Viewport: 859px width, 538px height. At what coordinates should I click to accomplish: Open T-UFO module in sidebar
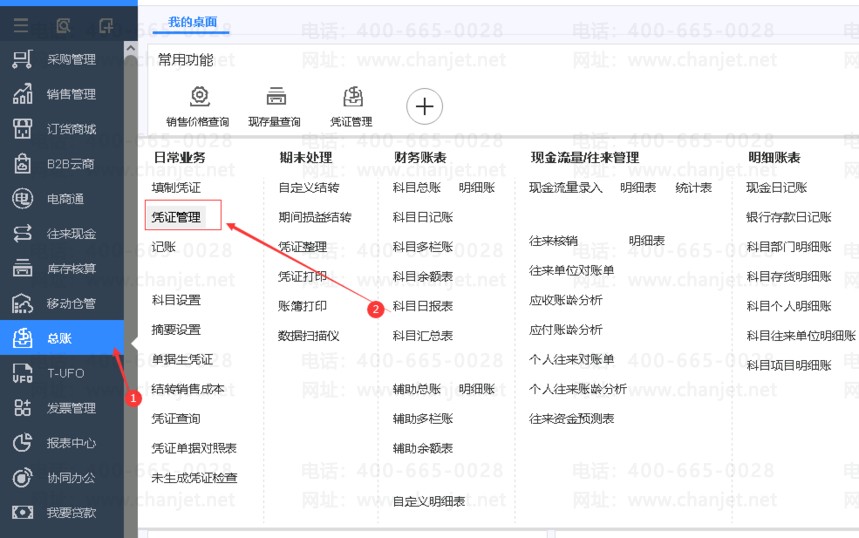(62, 373)
